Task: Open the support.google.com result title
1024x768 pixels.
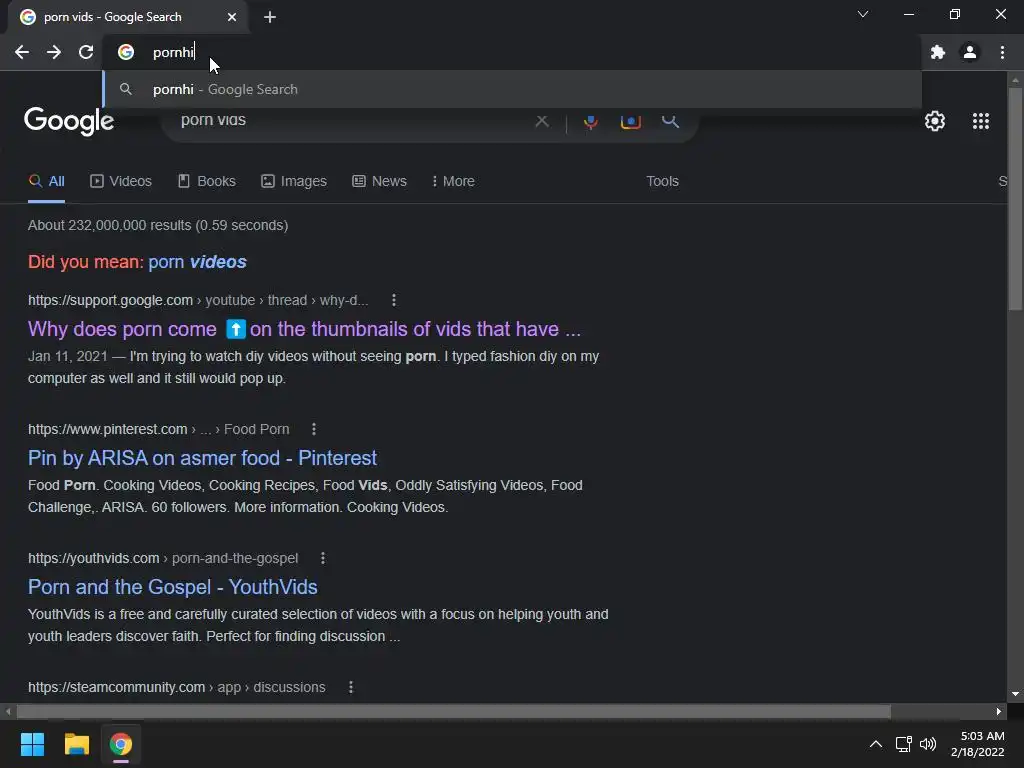Action: coord(304,329)
